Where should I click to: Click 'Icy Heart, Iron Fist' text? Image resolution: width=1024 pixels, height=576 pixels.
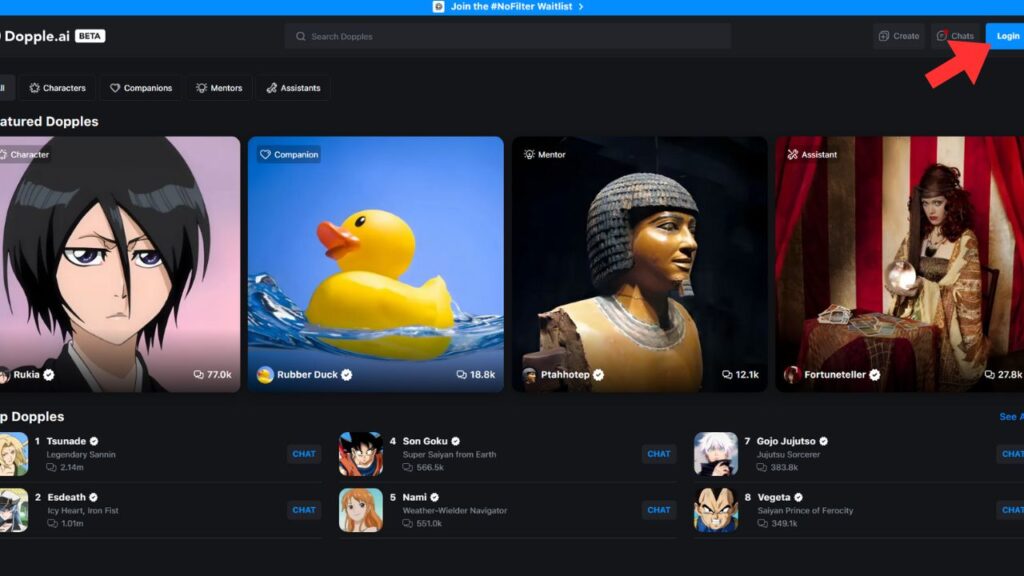[83, 511]
